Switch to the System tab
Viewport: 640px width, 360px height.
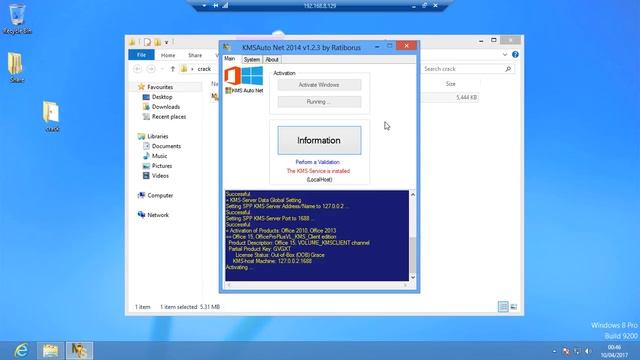tap(251, 60)
